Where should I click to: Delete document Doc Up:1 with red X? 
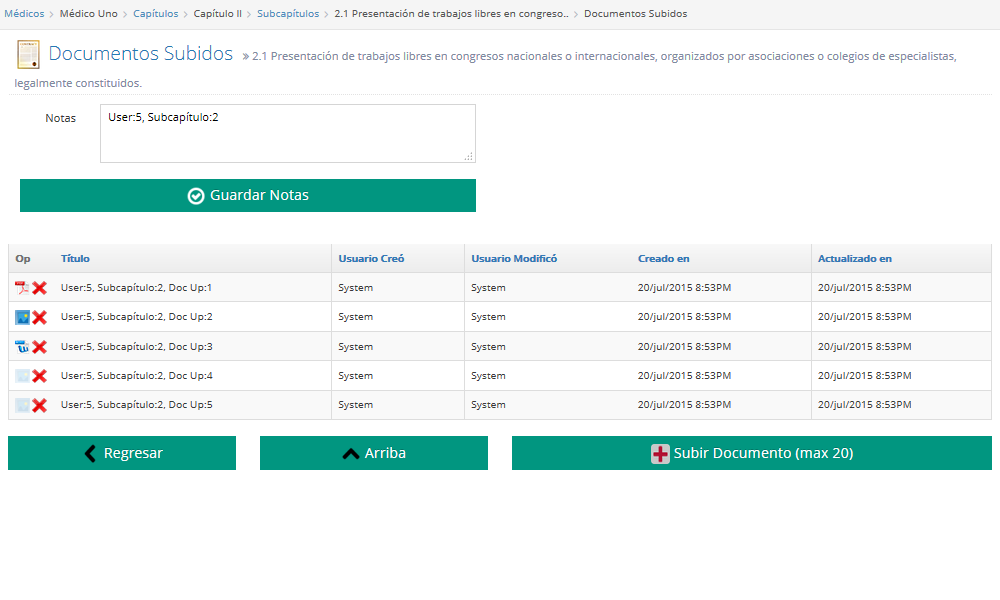point(40,288)
